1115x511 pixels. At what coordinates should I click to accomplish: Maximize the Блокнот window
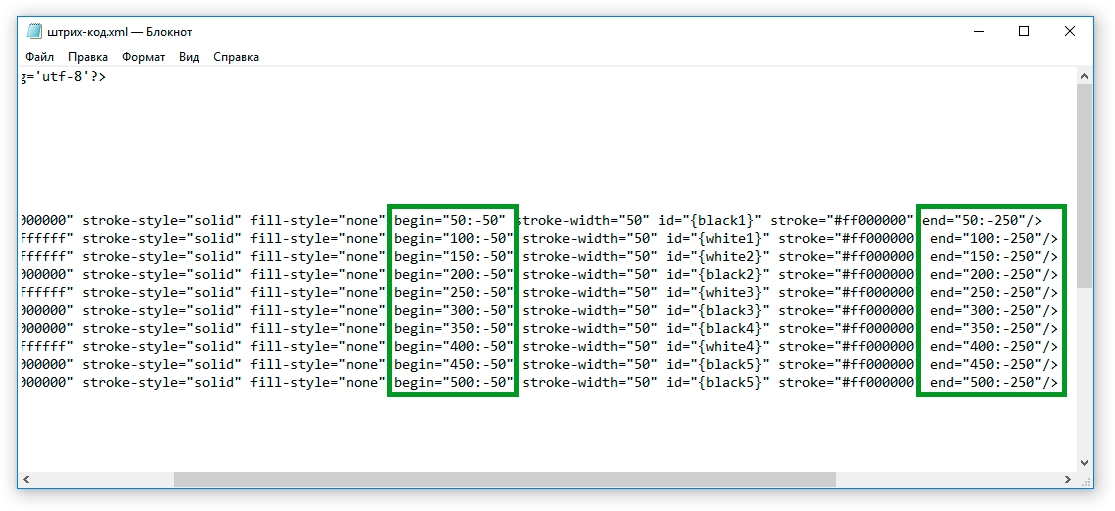point(1024,31)
